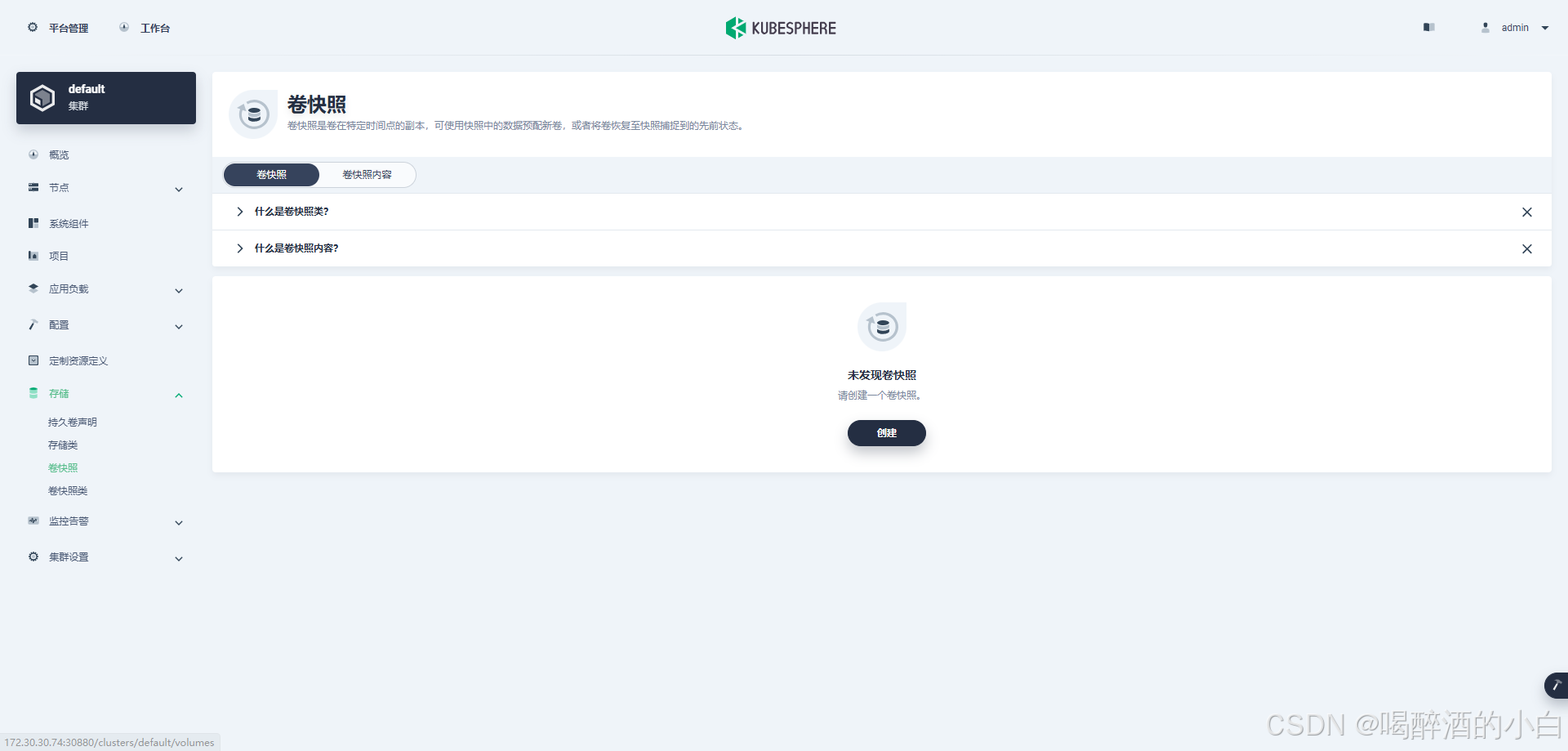Dismiss the volume snapshot content hint

[x=1526, y=248]
